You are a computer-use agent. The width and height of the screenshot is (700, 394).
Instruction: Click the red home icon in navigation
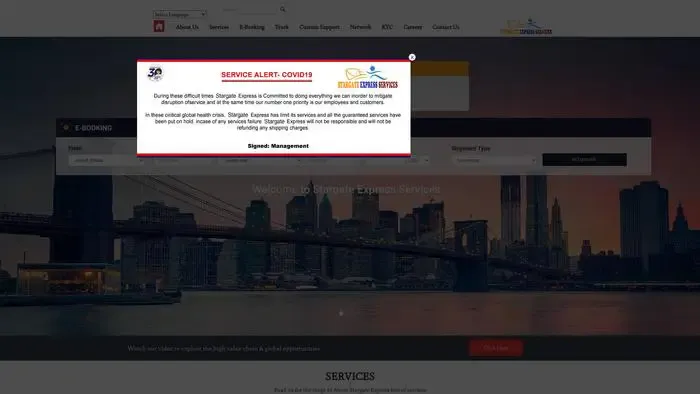coord(159,26)
